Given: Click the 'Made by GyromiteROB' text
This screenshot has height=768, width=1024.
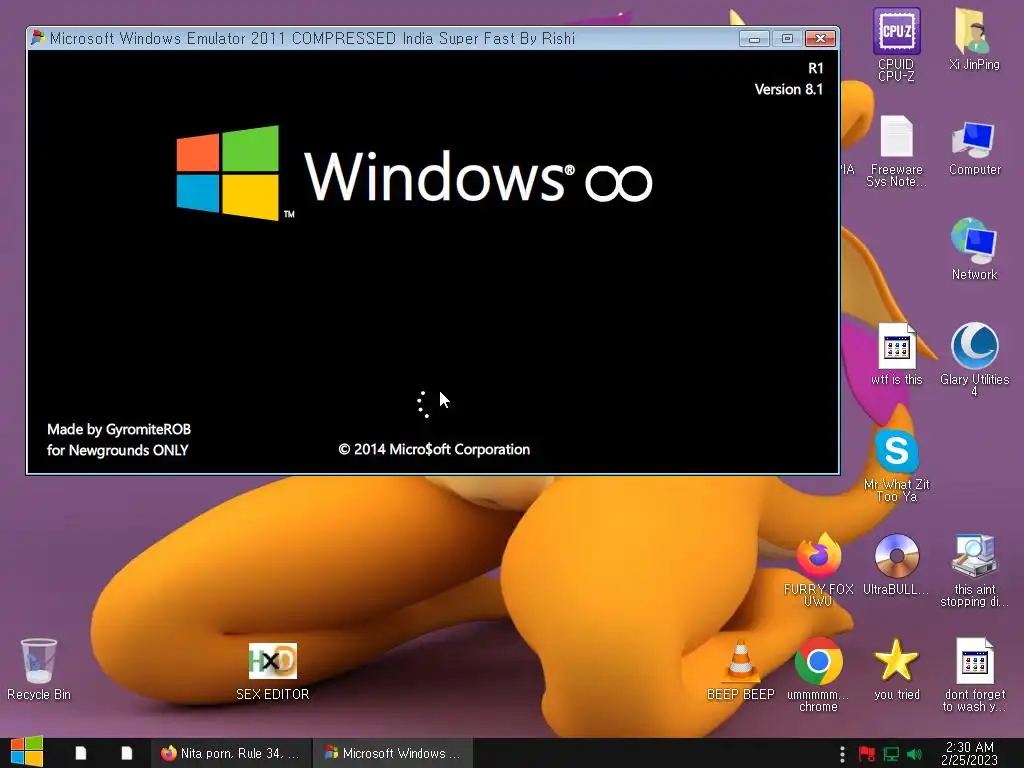Looking at the screenshot, I should 119,429.
